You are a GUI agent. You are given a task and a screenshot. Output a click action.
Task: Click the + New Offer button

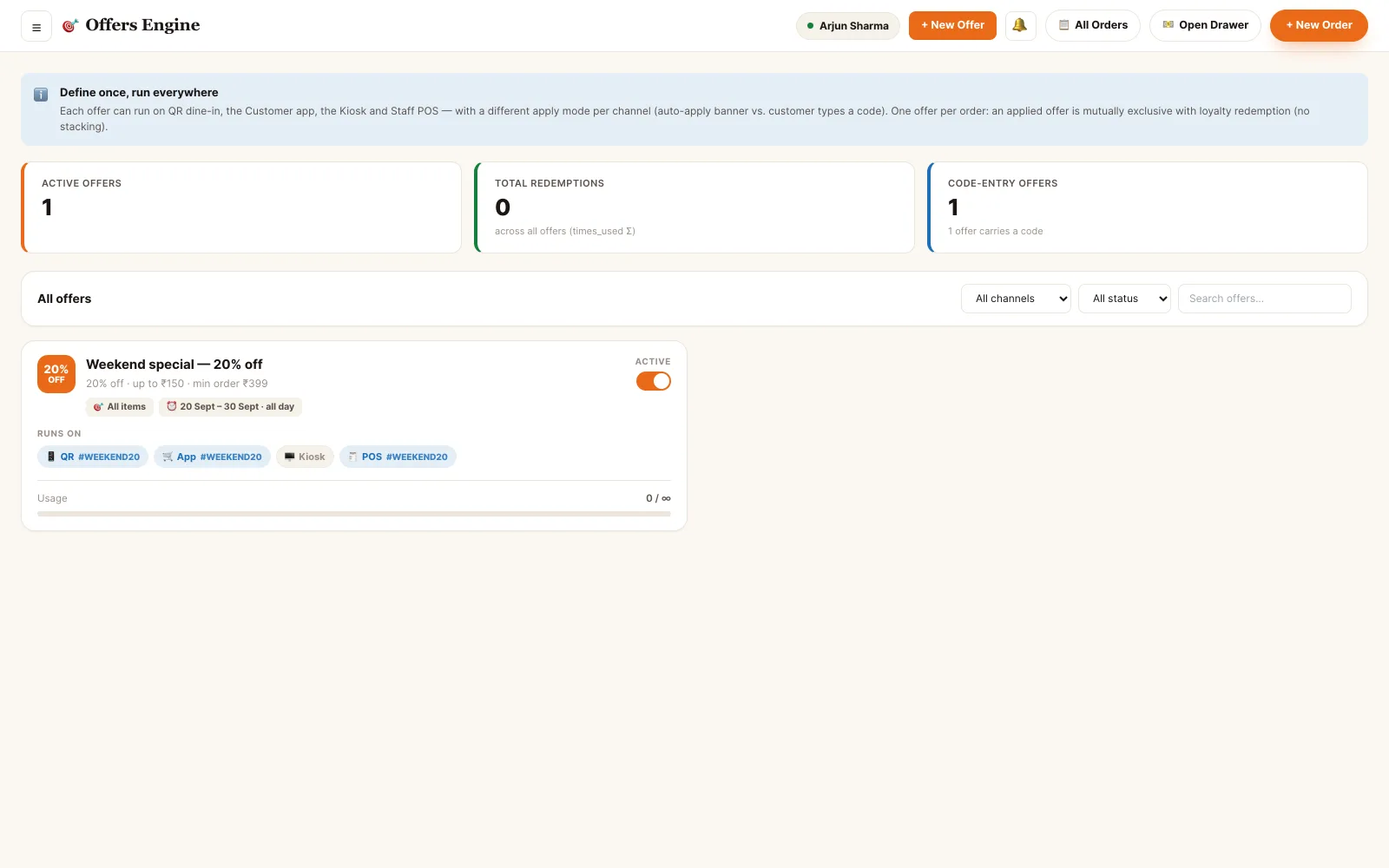click(952, 25)
